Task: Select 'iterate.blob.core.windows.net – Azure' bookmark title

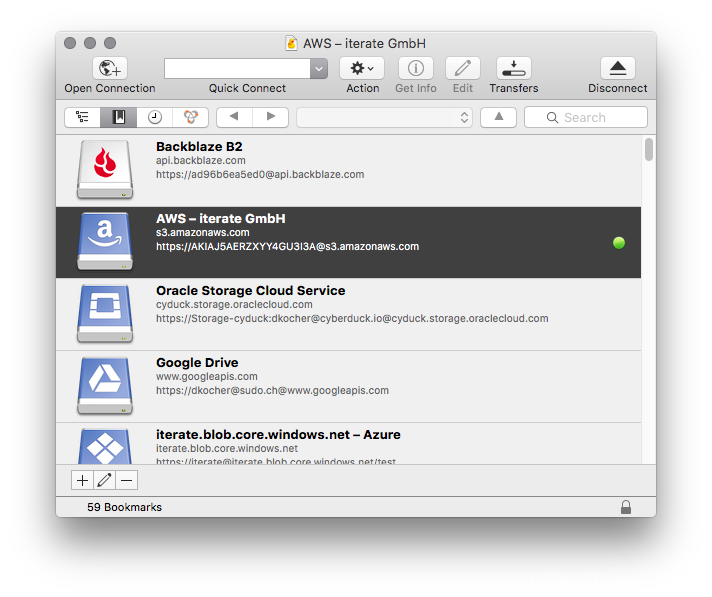Action: [278, 434]
